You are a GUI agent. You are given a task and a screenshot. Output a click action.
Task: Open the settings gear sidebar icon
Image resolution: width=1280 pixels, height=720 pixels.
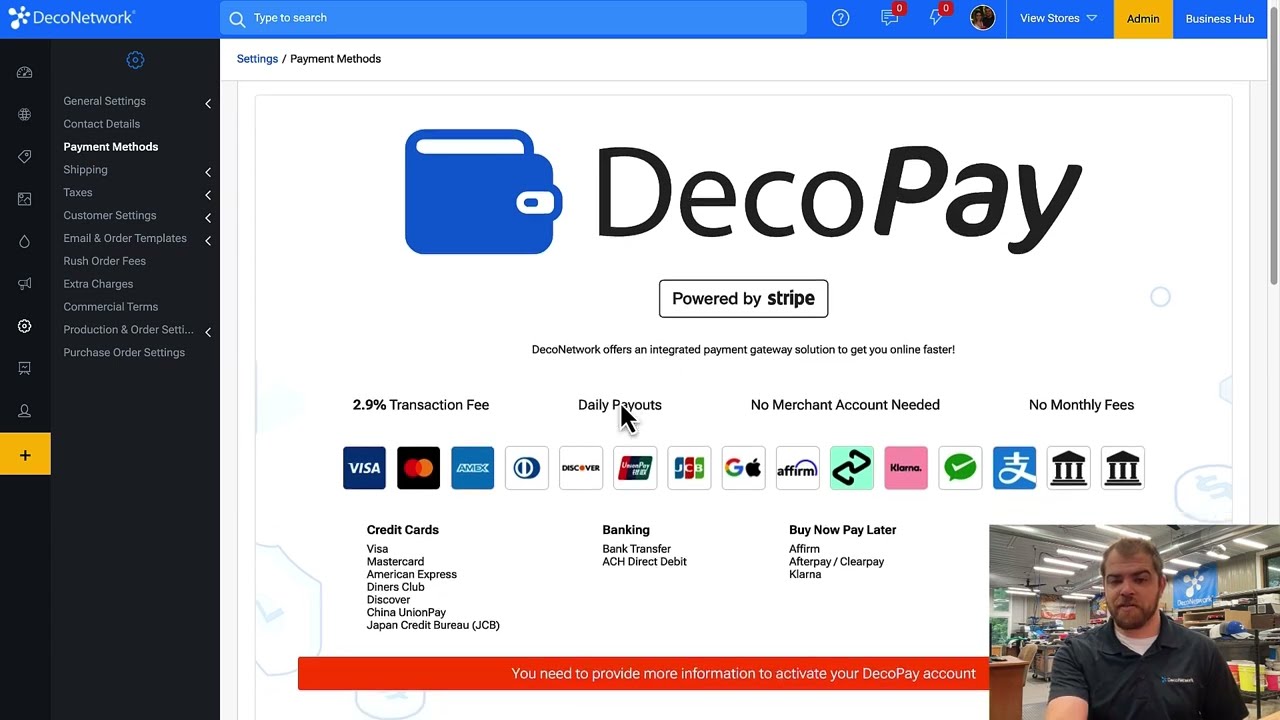(25, 326)
